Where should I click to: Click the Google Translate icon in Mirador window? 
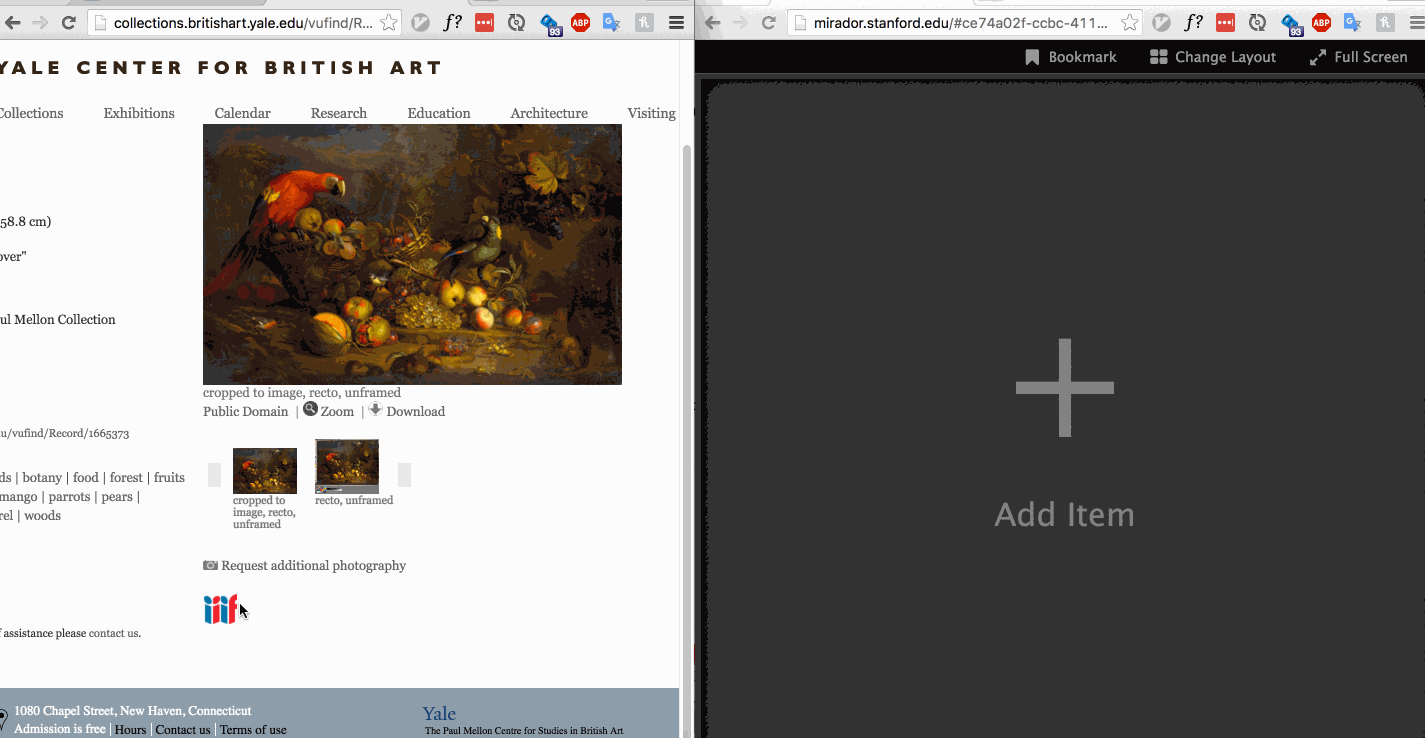point(1353,22)
